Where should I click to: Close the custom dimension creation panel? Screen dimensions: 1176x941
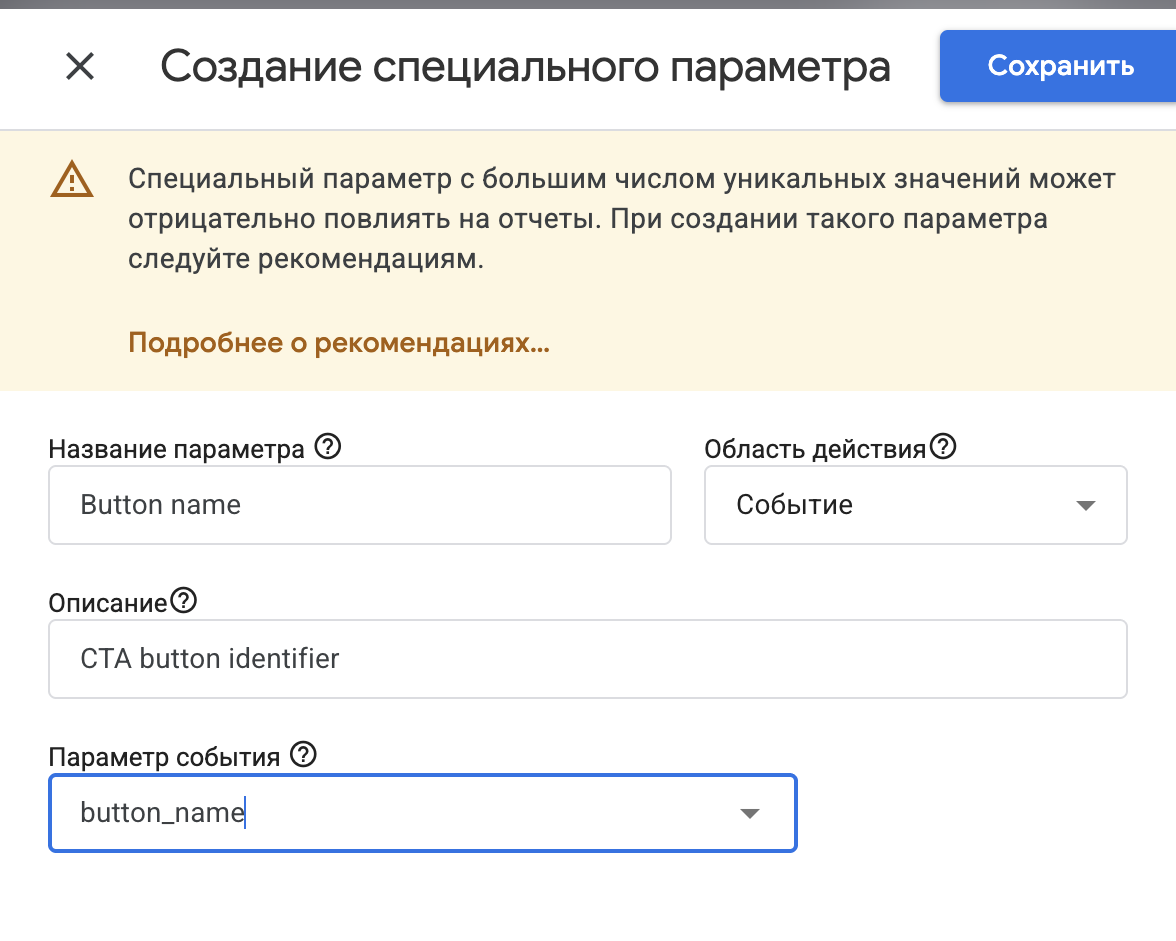click(80, 66)
